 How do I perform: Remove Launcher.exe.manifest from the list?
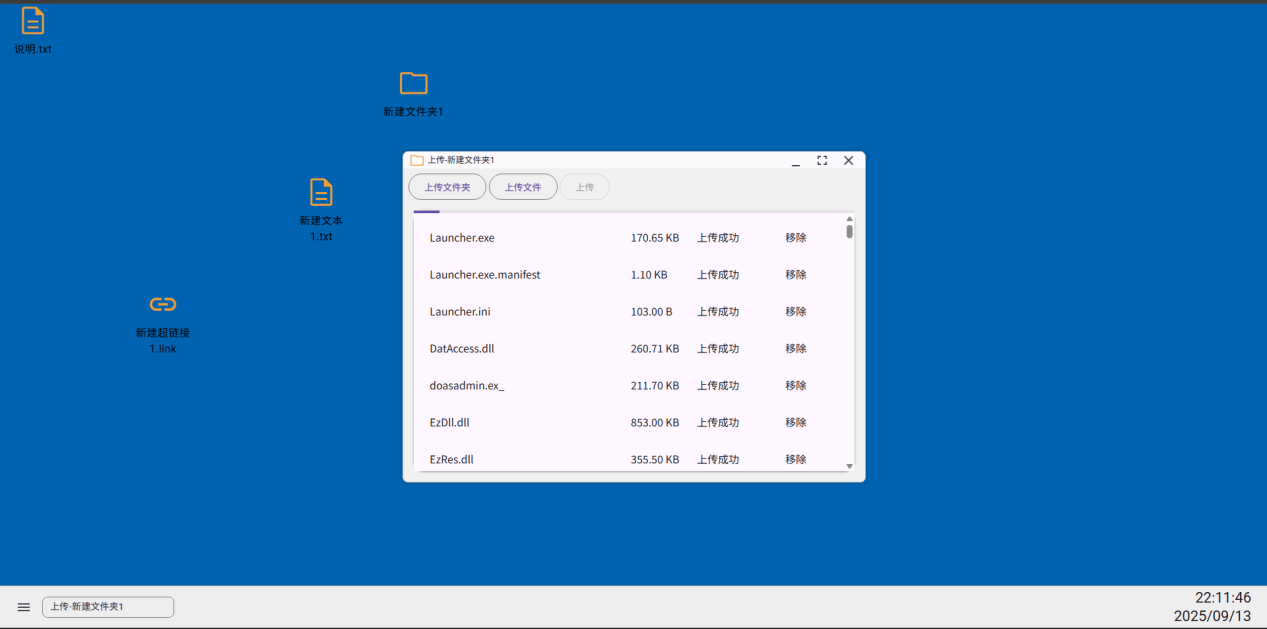[x=796, y=275]
